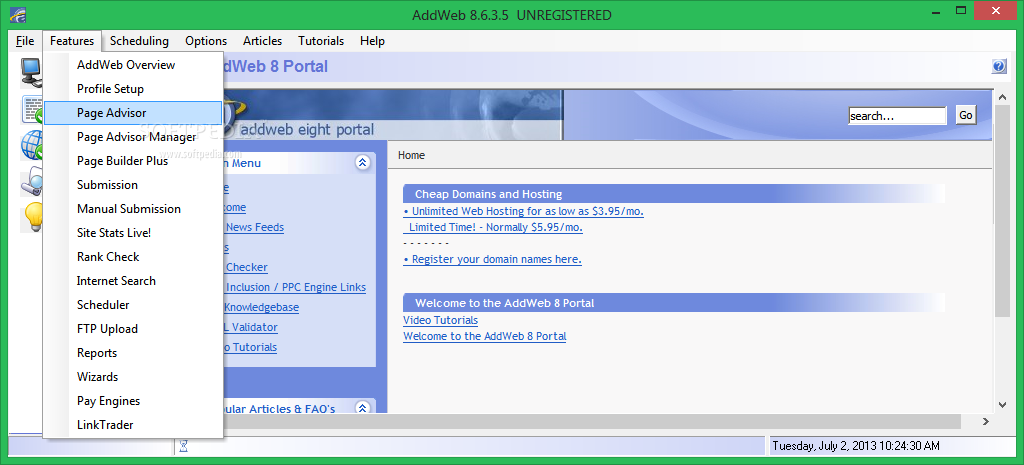
Task: Choose FTP Upload menu entry
Action: pyautogui.click(x=133, y=329)
